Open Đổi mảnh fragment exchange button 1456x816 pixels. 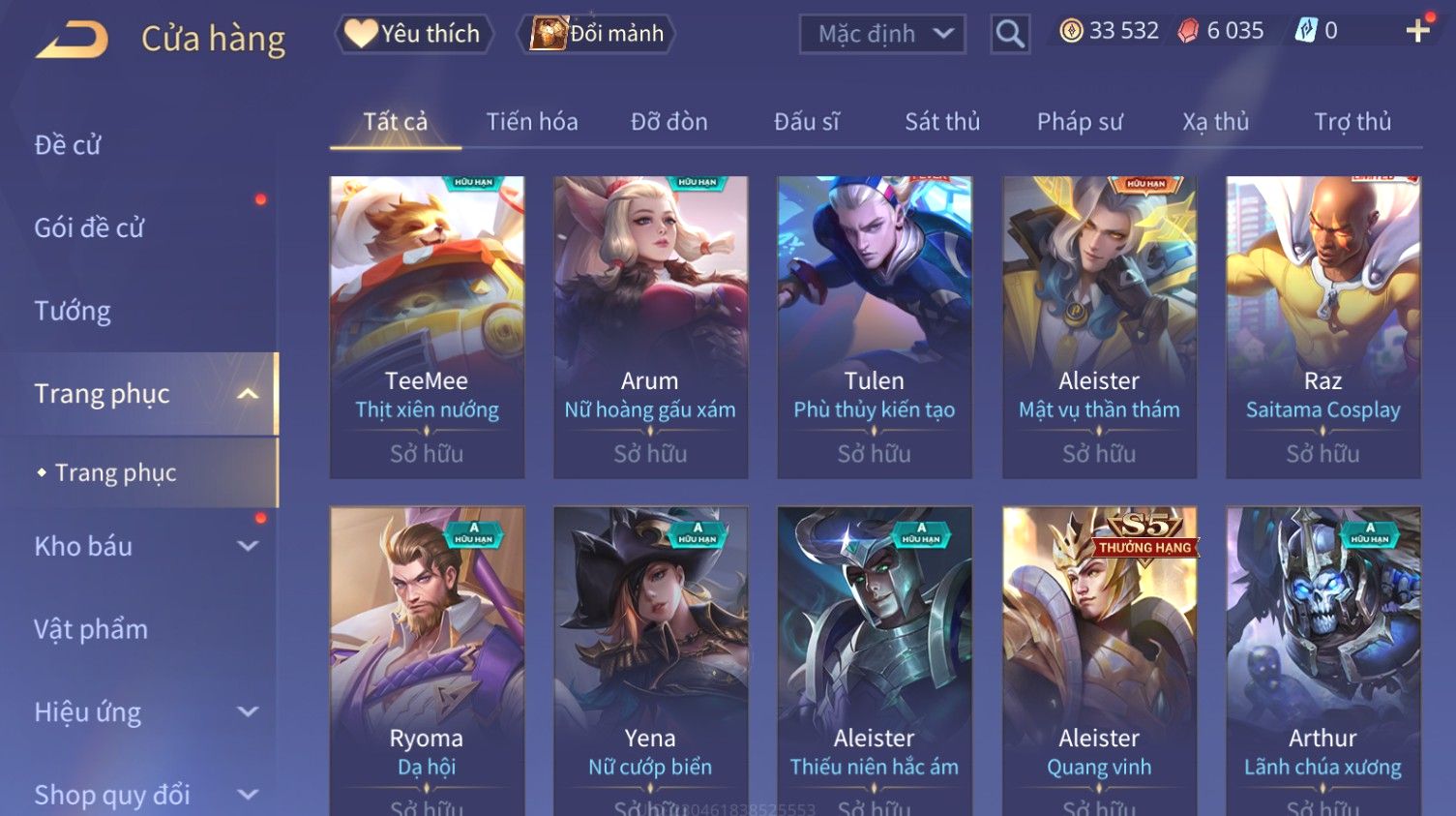596,34
